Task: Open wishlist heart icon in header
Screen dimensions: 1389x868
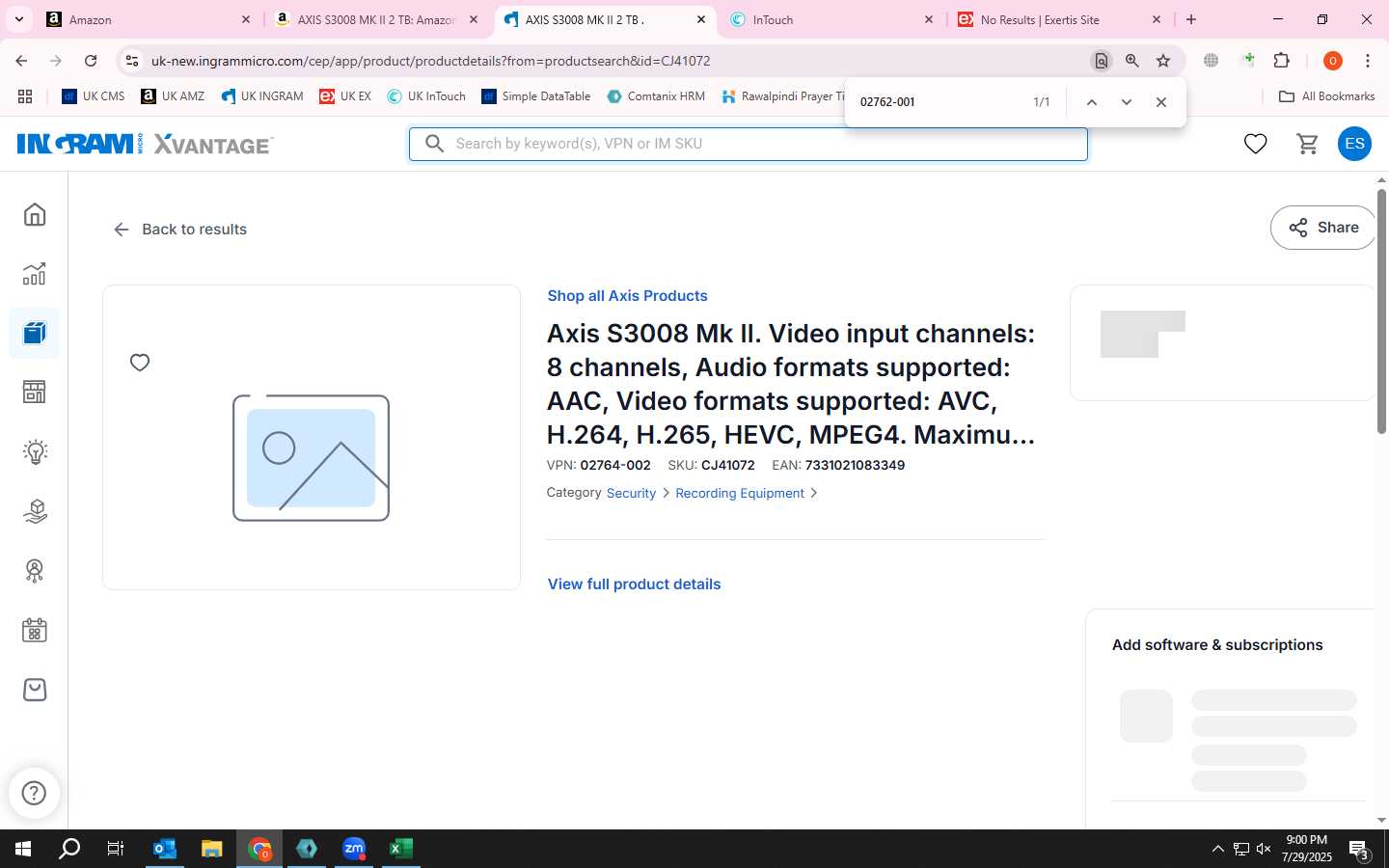Action: (1255, 144)
